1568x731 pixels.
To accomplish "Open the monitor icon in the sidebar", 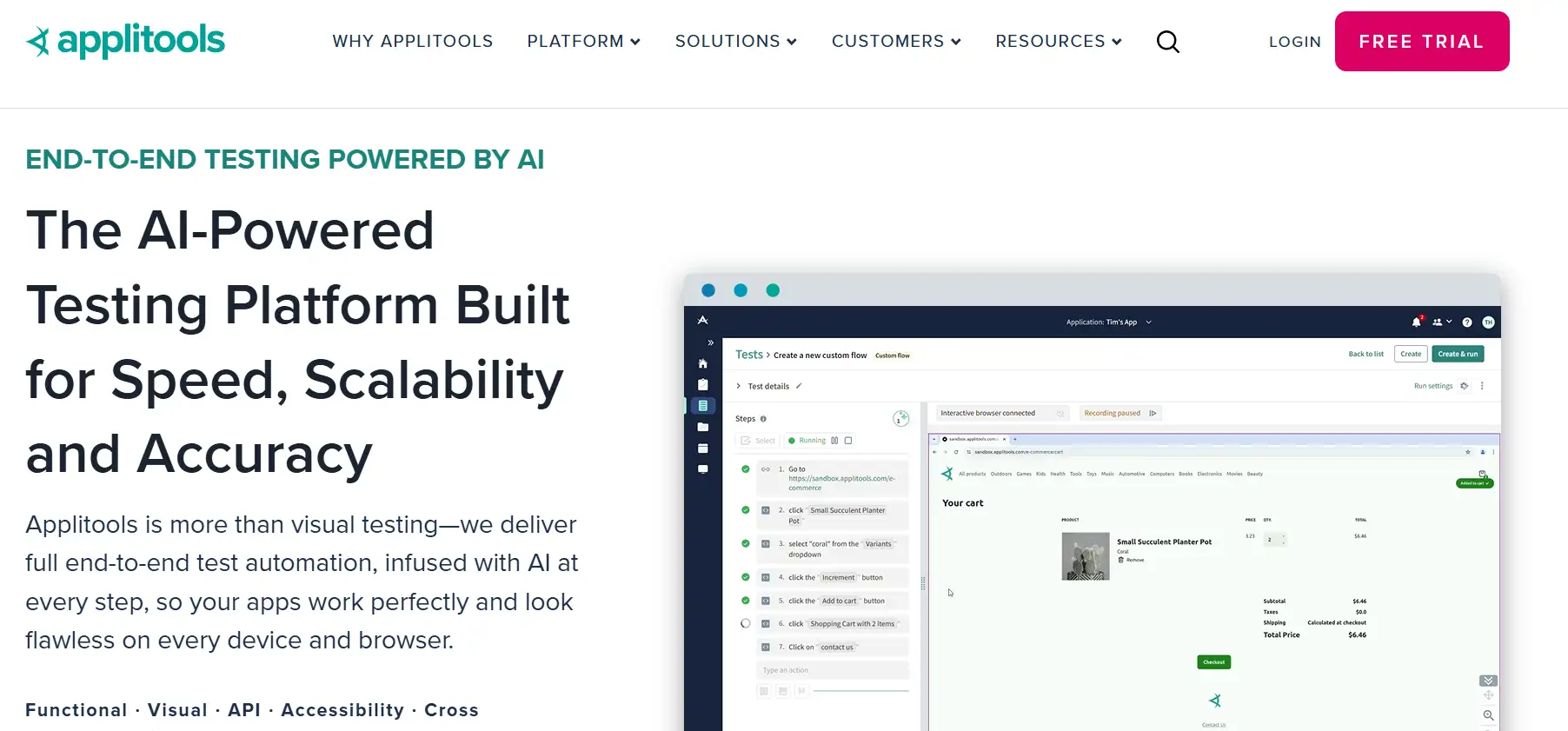I will 703,469.
